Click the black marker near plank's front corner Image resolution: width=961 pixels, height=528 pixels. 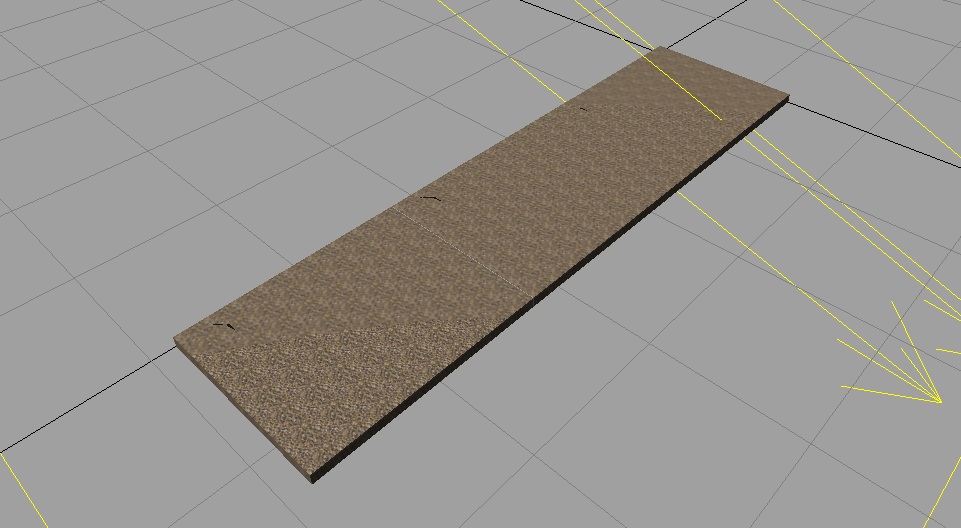pyautogui.click(x=224, y=326)
